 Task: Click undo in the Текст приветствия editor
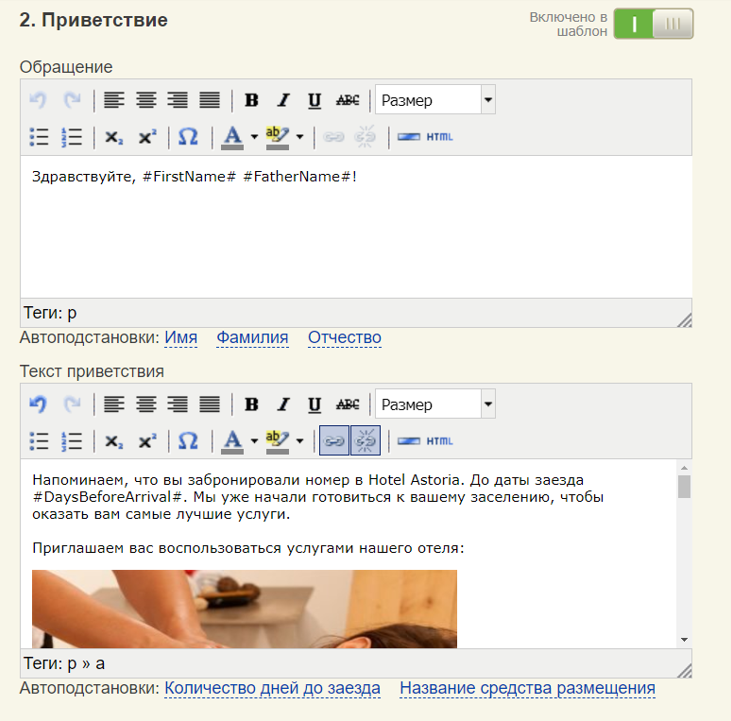(38, 404)
